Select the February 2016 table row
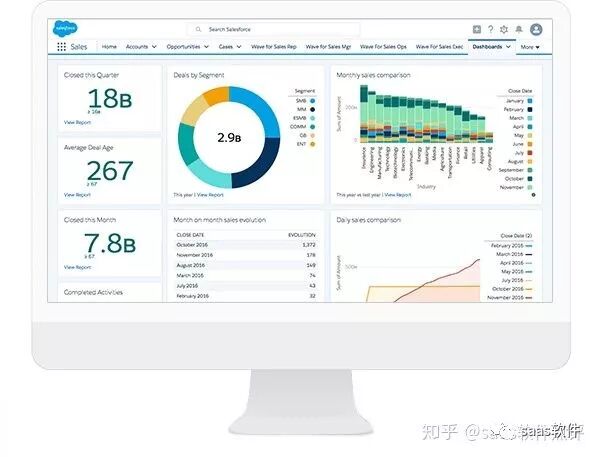Image resolution: width=600 pixels, height=457 pixels. point(246,296)
